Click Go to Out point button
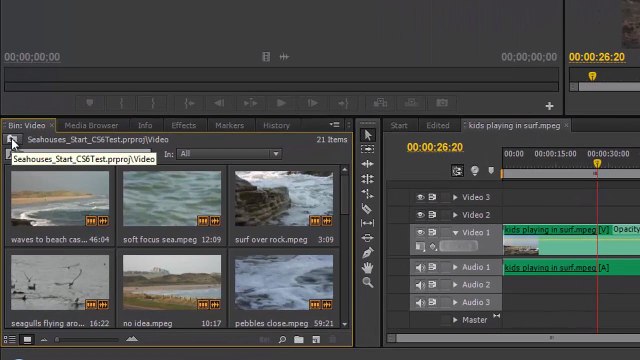The height and width of the screenshot is (360, 640). (343, 103)
